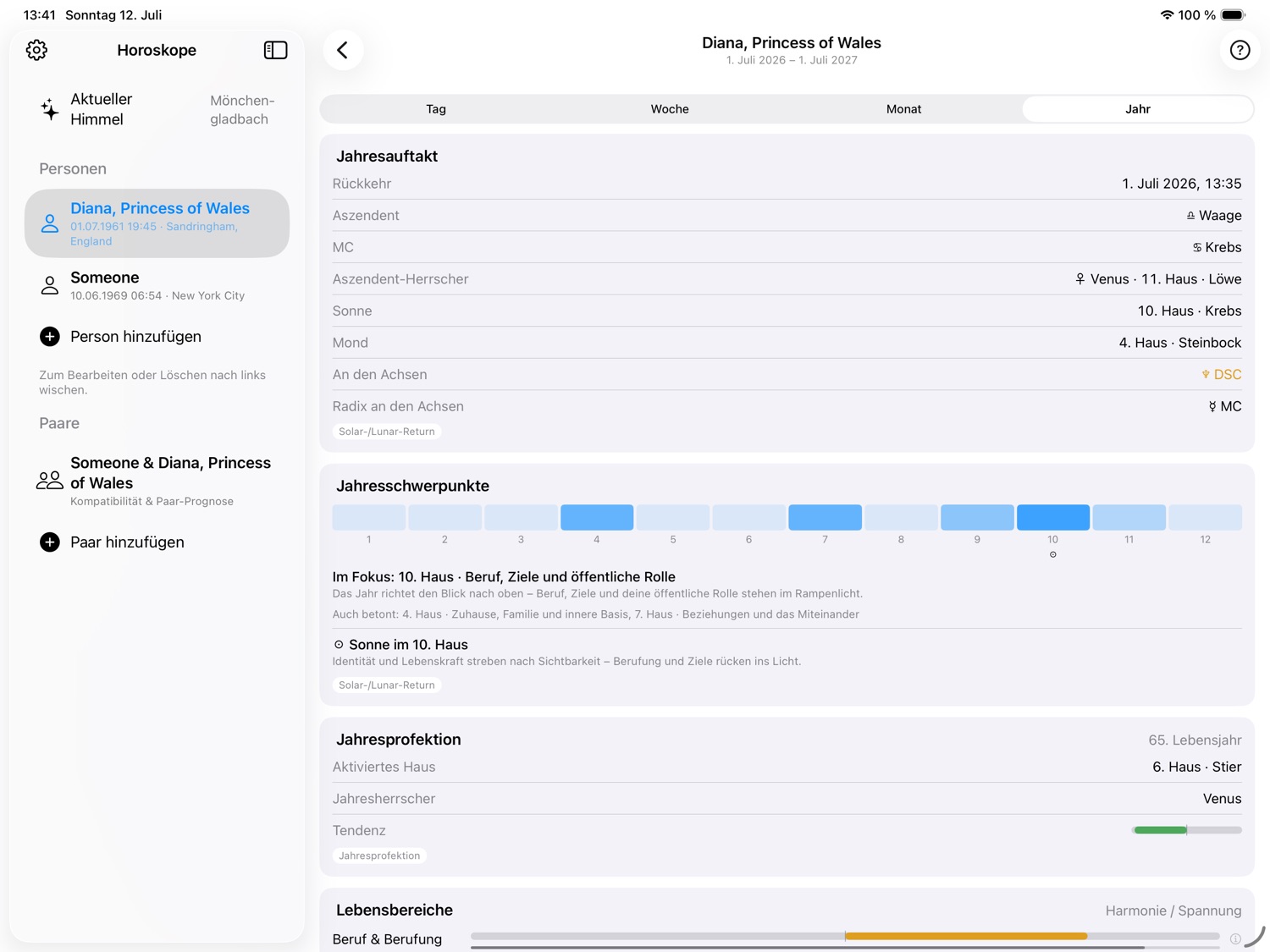Tap the Jahresauftakt section title
This screenshot has width=1270, height=952.
(387, 157)
